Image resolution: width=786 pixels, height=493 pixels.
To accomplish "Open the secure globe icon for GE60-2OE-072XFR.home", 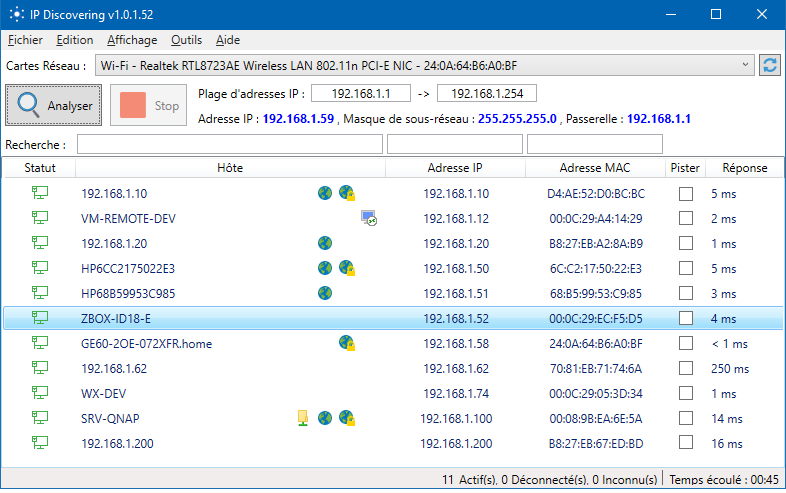I will point(347,343).
